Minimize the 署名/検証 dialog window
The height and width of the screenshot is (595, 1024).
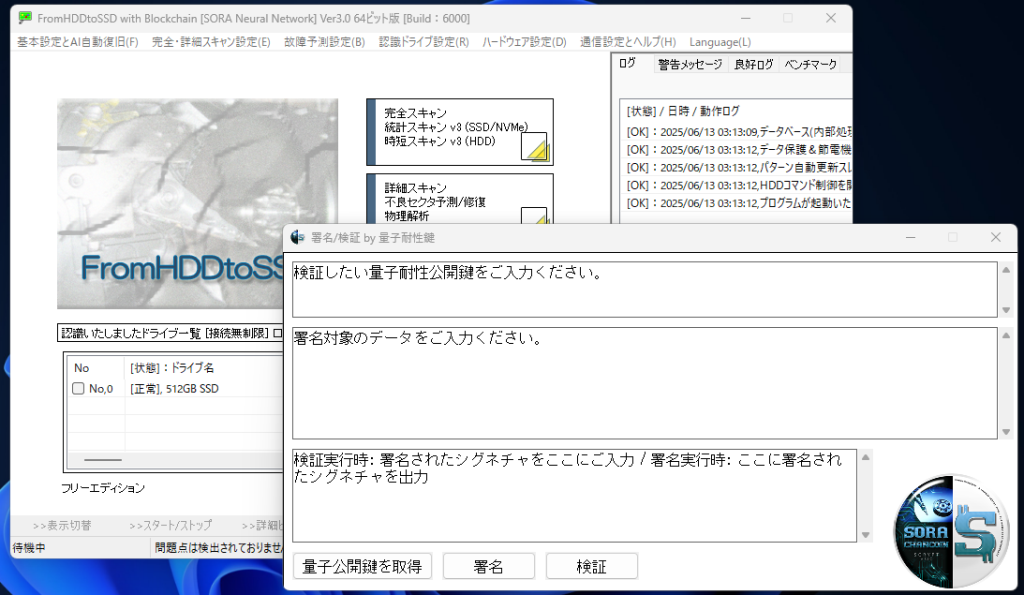(910, 237)
